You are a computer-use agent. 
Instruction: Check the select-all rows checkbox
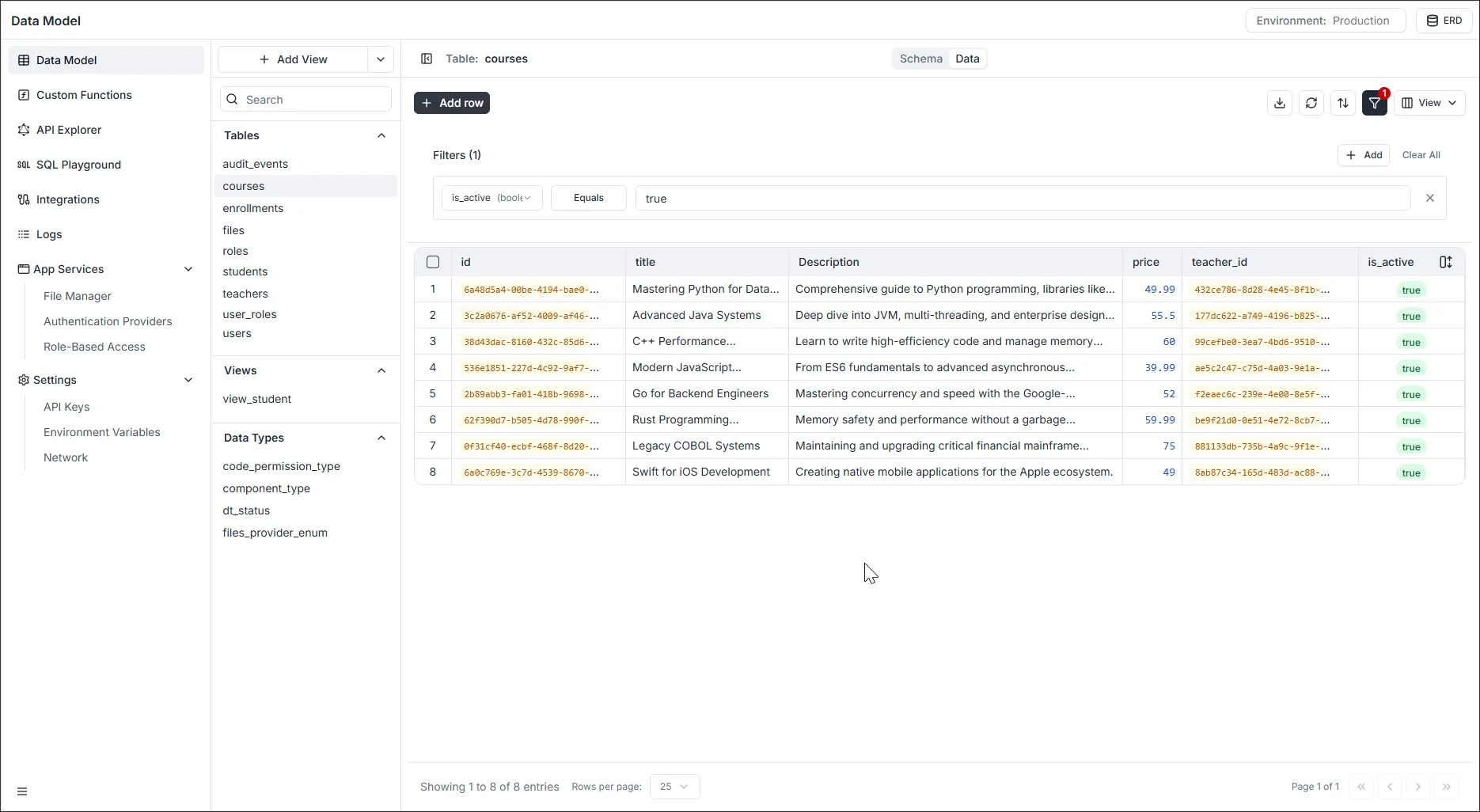[433, 262]
